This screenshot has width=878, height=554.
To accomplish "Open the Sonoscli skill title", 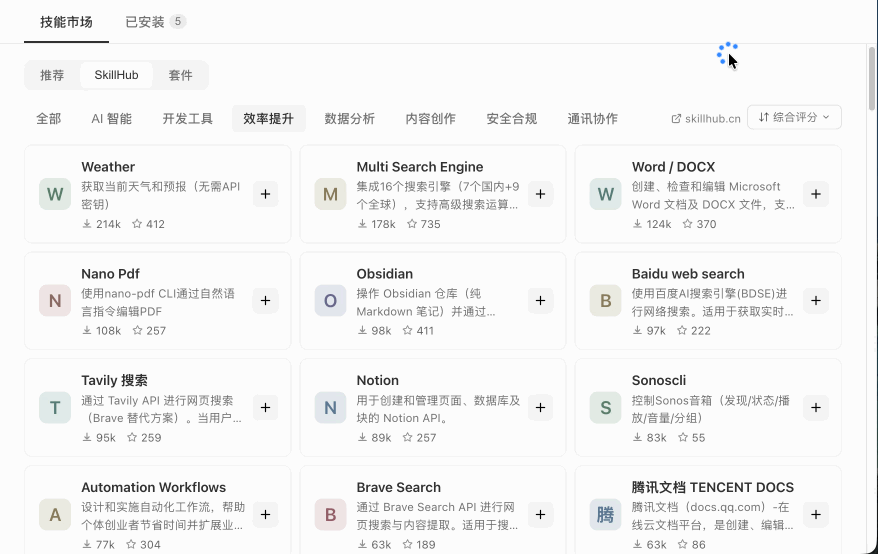I will click(658, 380).
